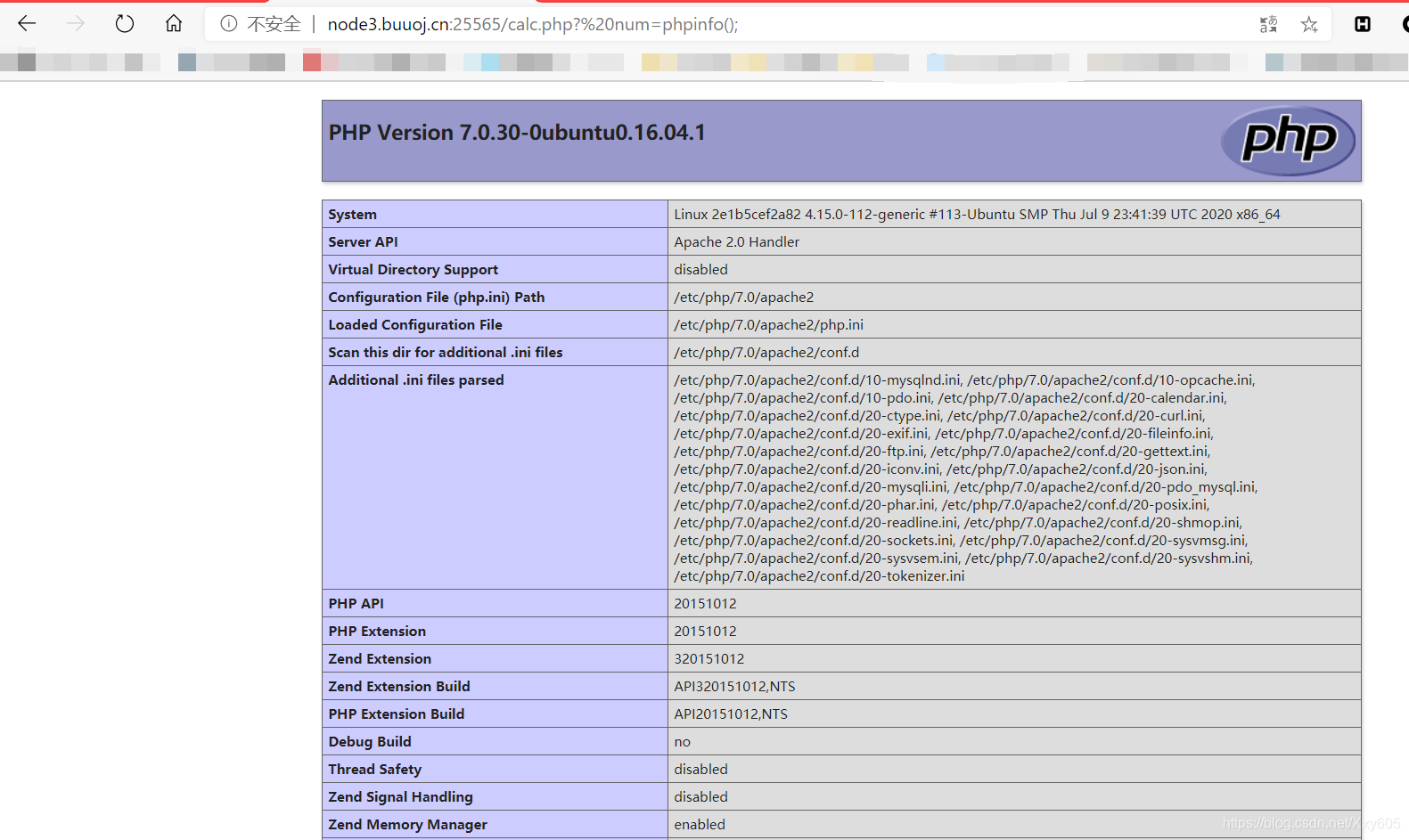This screenshot has width=1409, height=840.
Task: Select the Thread Safety label
Action: click(374, 770)
